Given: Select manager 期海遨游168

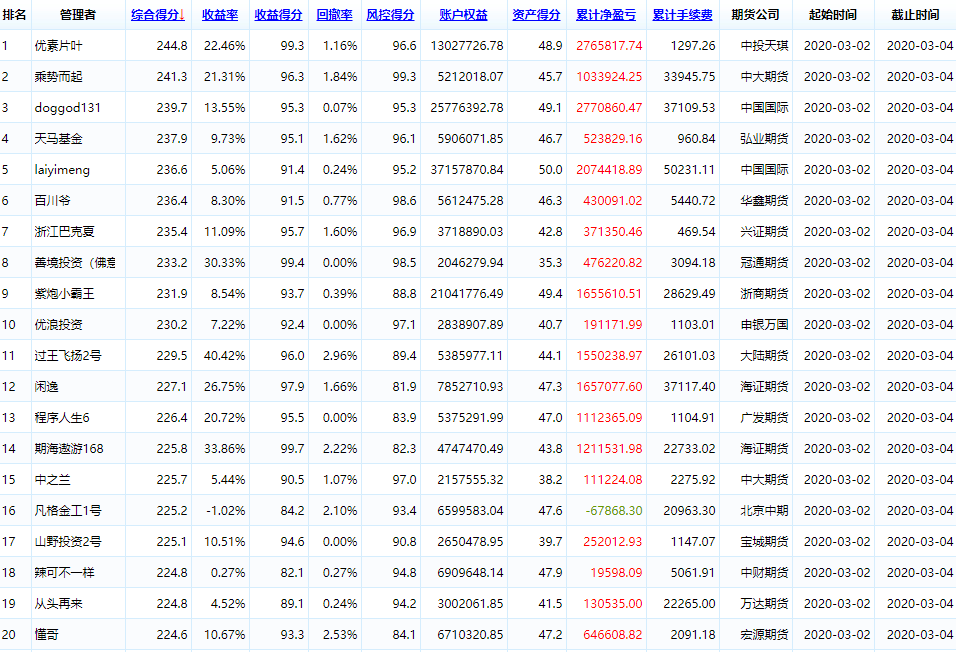Looking at the screenshot, I should coord(69,449).
